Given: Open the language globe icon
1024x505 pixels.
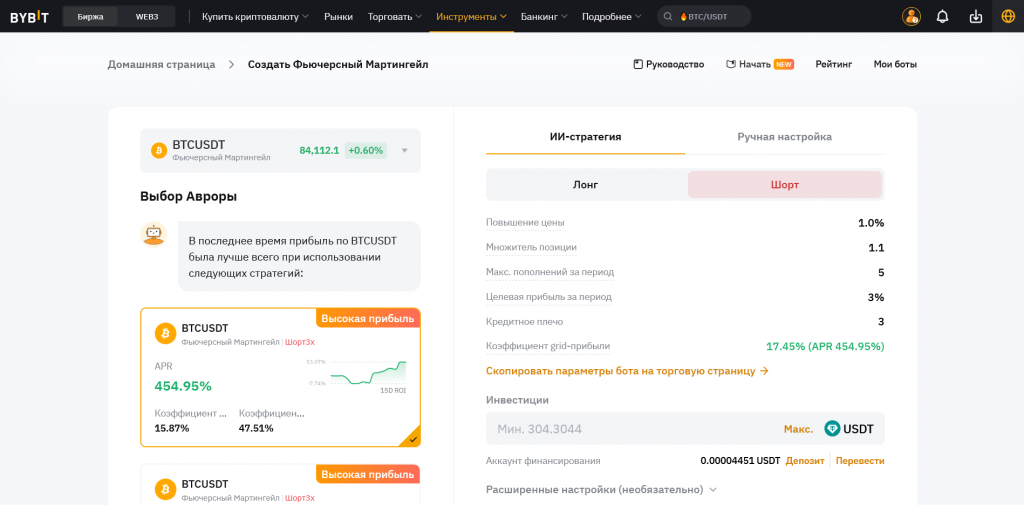Looking at the screenshot, I should point(1008,16).
